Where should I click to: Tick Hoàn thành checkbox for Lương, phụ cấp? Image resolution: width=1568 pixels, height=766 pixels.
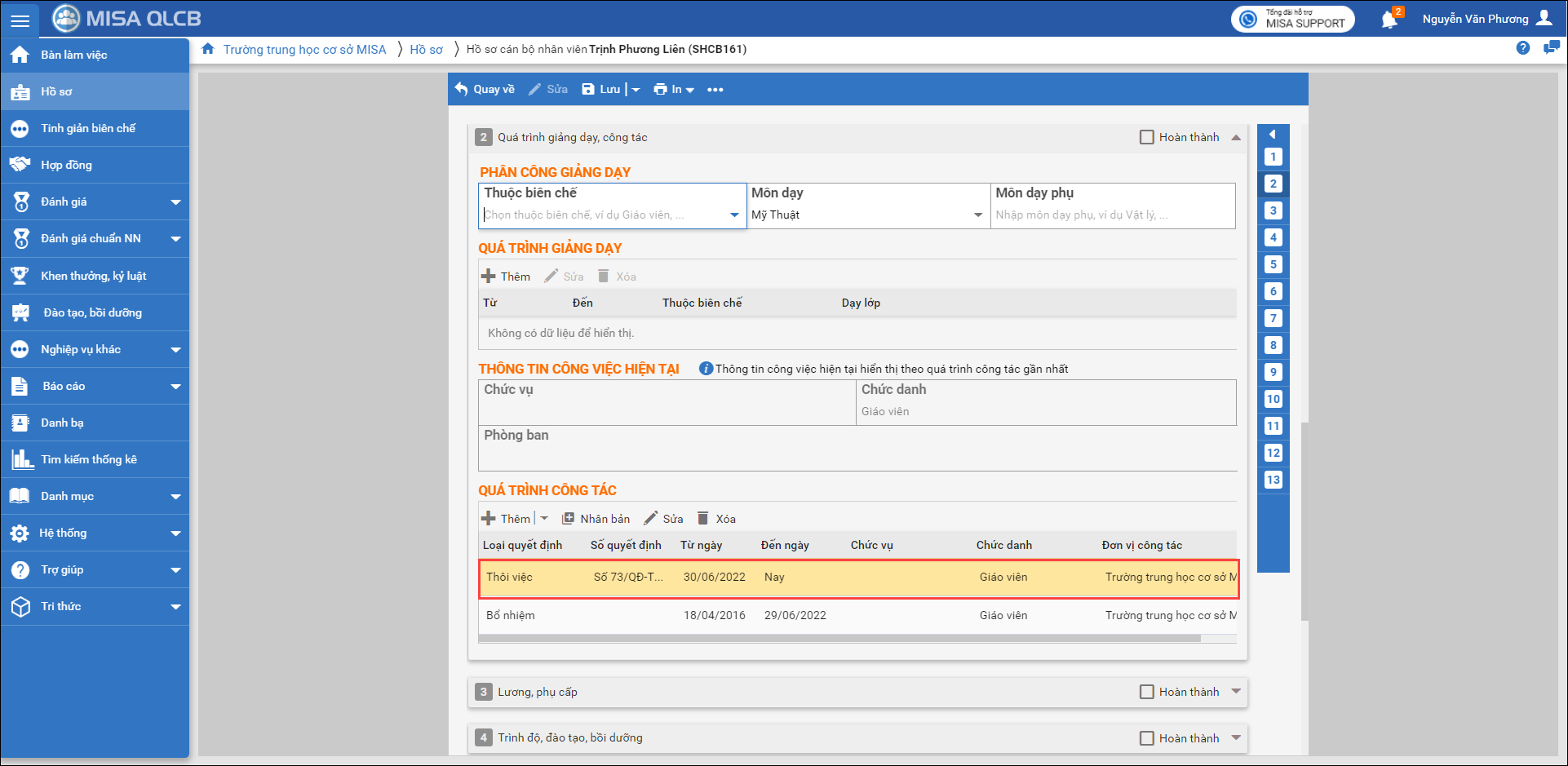click(1146, 692)
